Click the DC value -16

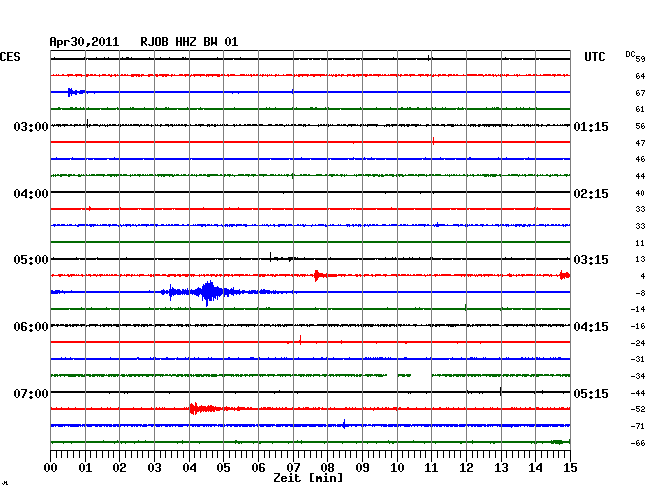pyautogui.click(x=638, y=326)
